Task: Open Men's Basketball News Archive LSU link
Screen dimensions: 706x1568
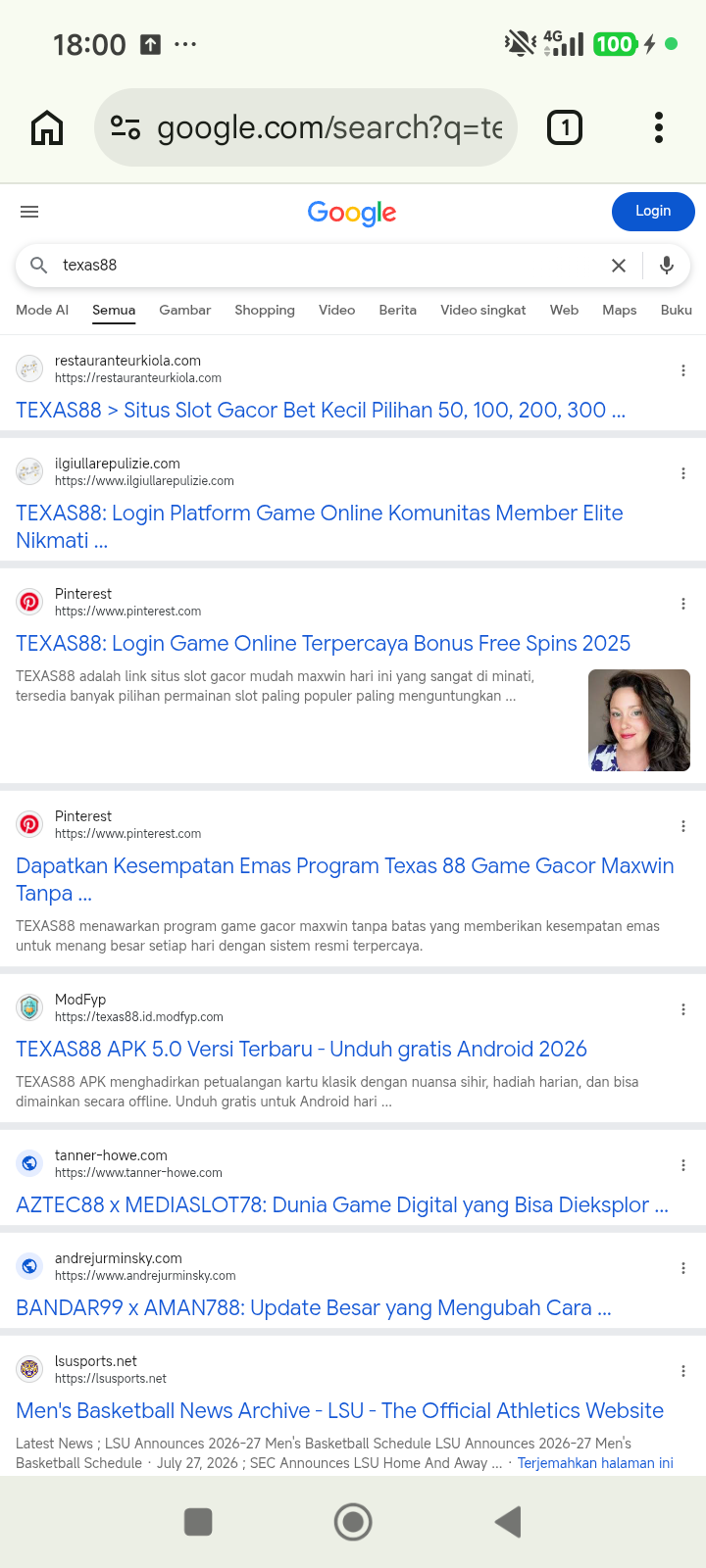Action: pyautogui.click(x=339, y=1411)
